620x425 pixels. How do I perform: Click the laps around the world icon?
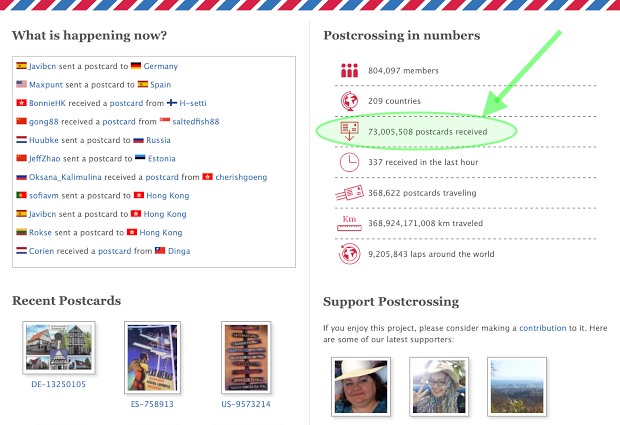pyautogui.click(x=349, y=253)
